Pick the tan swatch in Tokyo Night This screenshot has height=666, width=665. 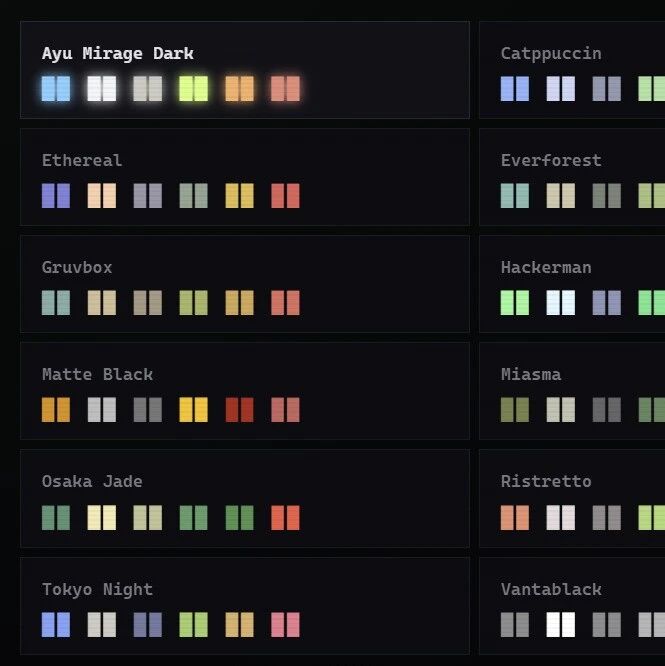[240, 625]
